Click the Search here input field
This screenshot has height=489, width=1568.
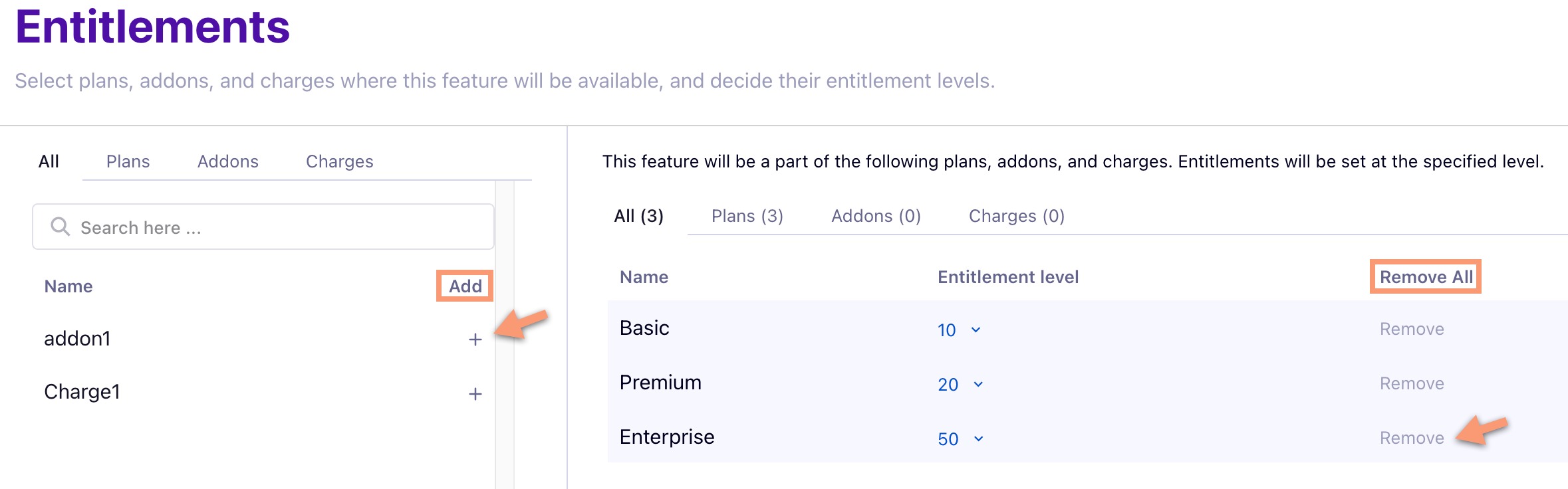[279, 227]
